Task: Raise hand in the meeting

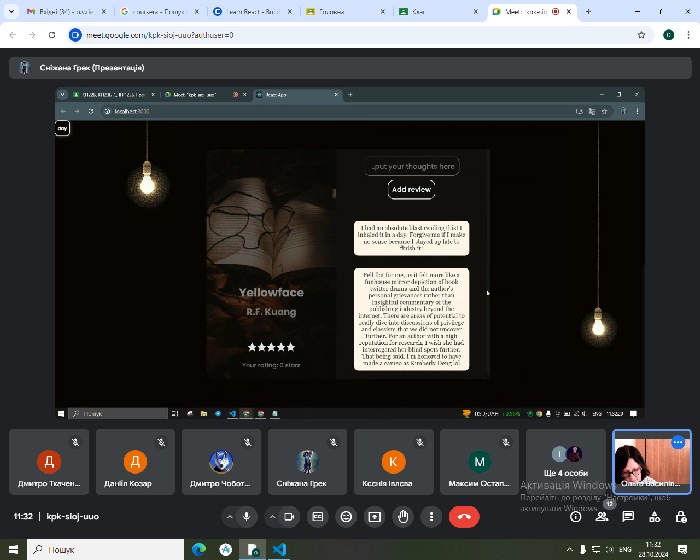Action: coord(403,517)
